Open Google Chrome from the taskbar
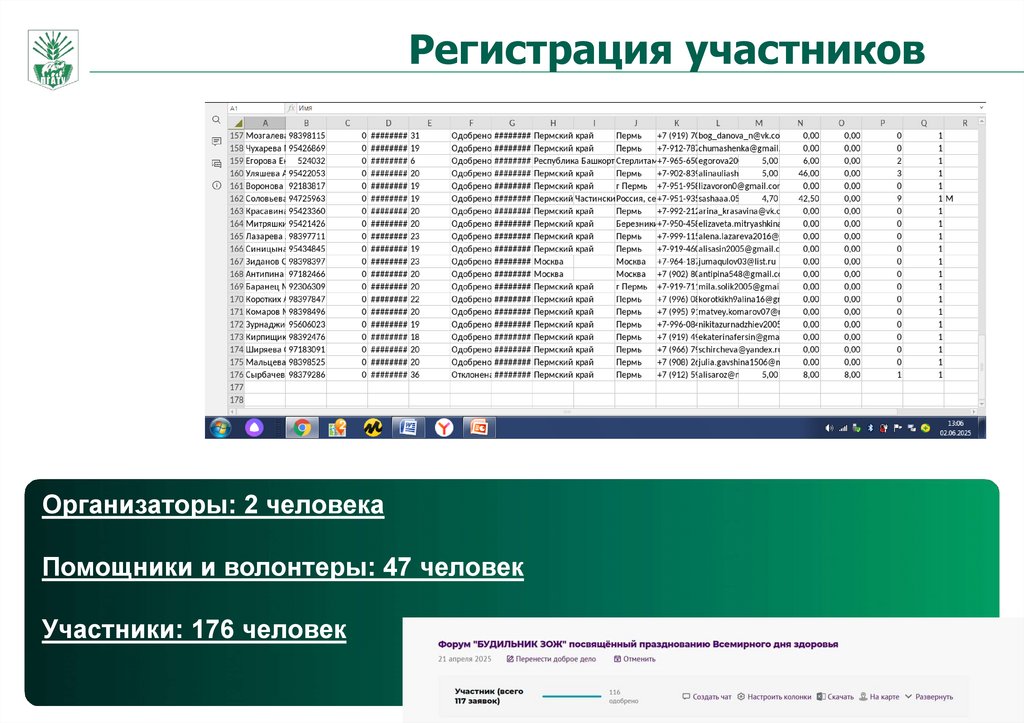Image resolution: width=1024 pixels, height=723 pixels. (x=301, y=427)
